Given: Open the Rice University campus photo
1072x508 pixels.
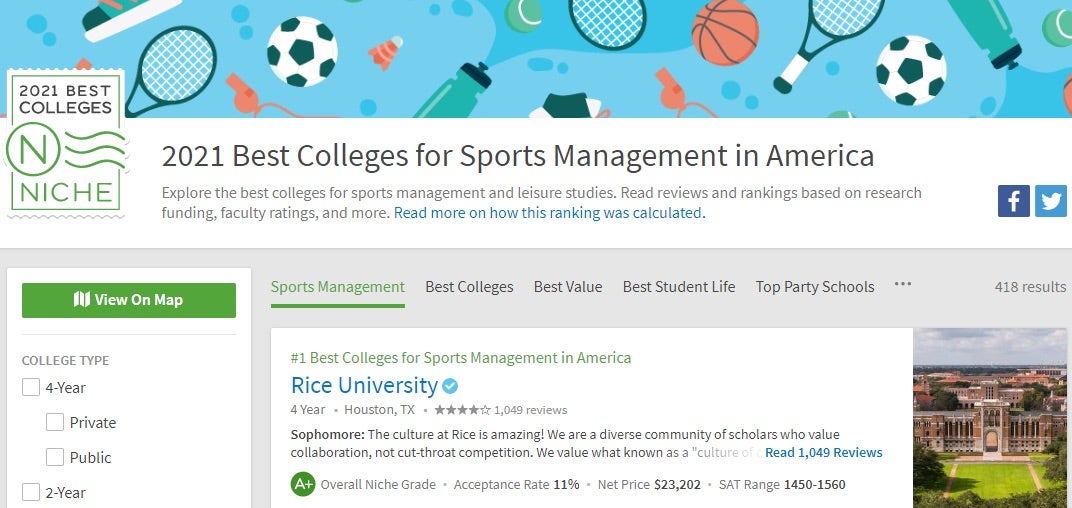Looking at the screenshot, I should tap(990, 418).
